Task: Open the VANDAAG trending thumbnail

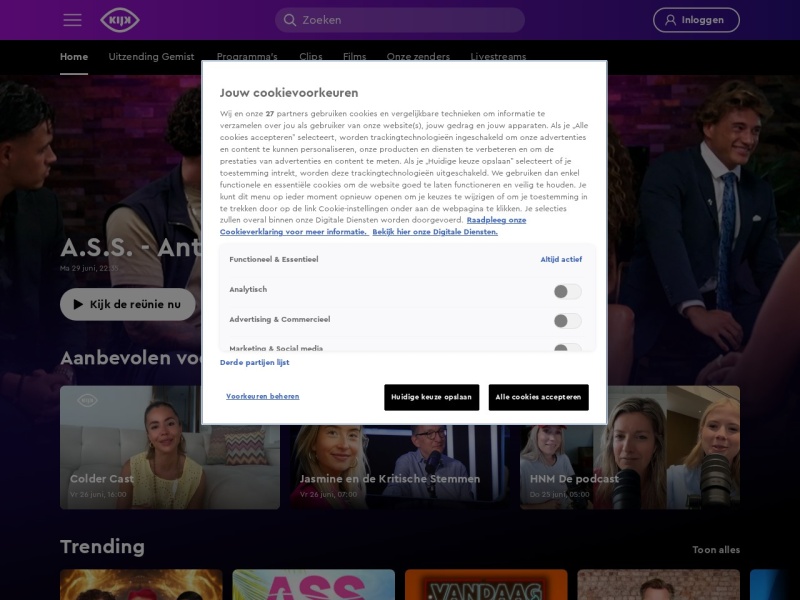Action: [486, 585]
